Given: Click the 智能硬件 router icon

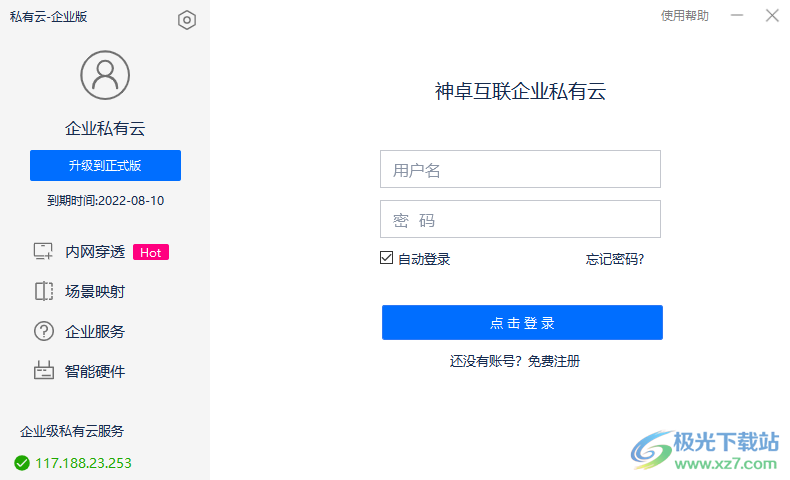Looking at the screenshot, I should pyautogui.click(x=44, y=371).
